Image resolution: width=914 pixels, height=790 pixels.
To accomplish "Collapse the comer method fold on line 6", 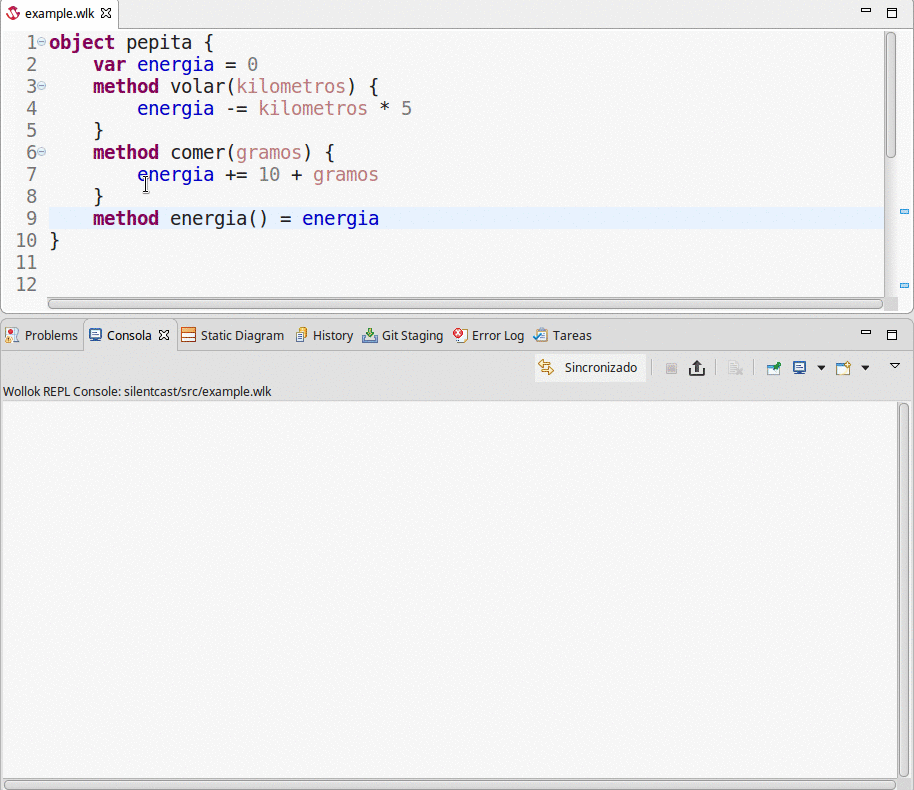I will 41,152.
